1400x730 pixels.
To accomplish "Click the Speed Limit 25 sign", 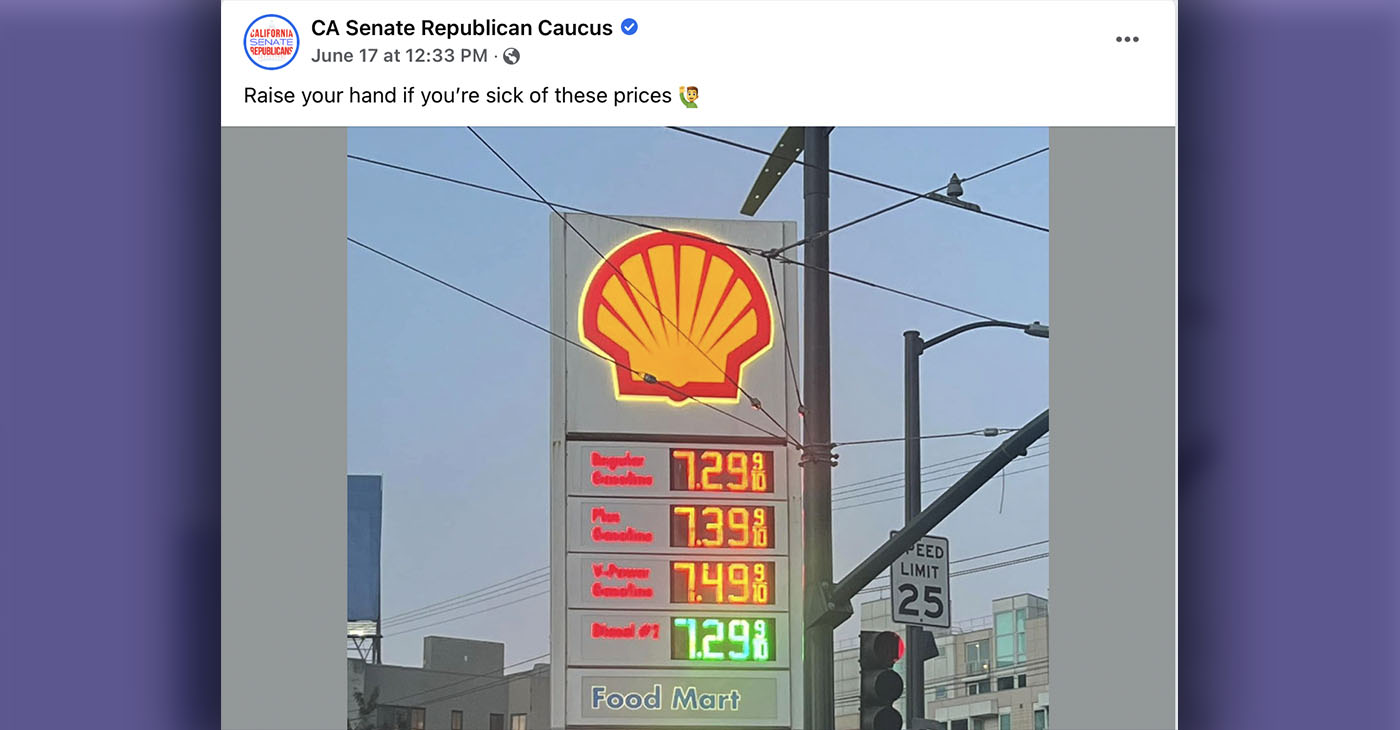I will pos(920,580).
